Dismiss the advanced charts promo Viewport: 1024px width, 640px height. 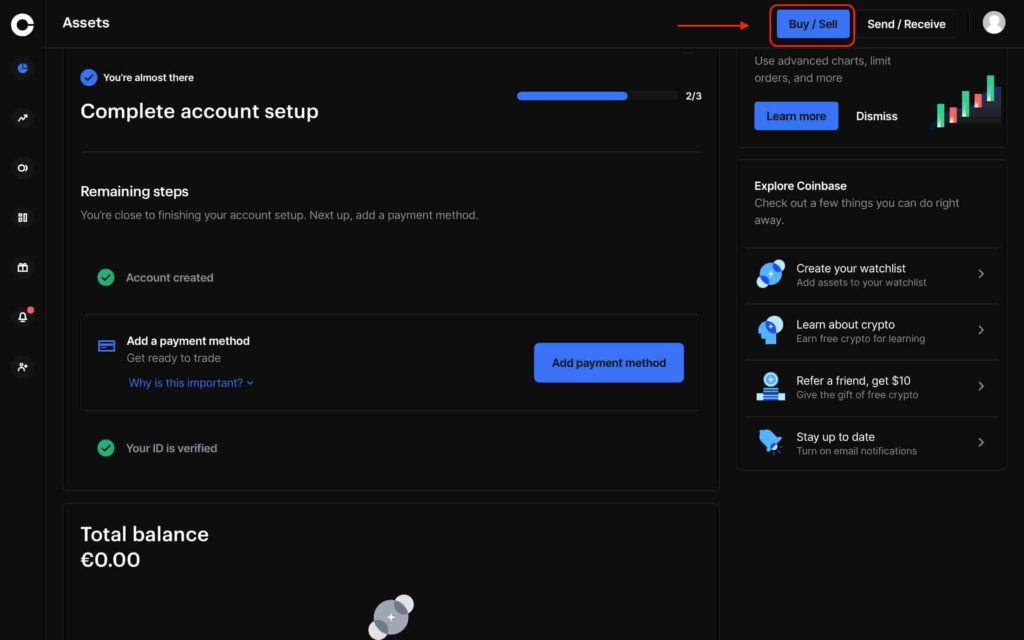coord(876,116)
